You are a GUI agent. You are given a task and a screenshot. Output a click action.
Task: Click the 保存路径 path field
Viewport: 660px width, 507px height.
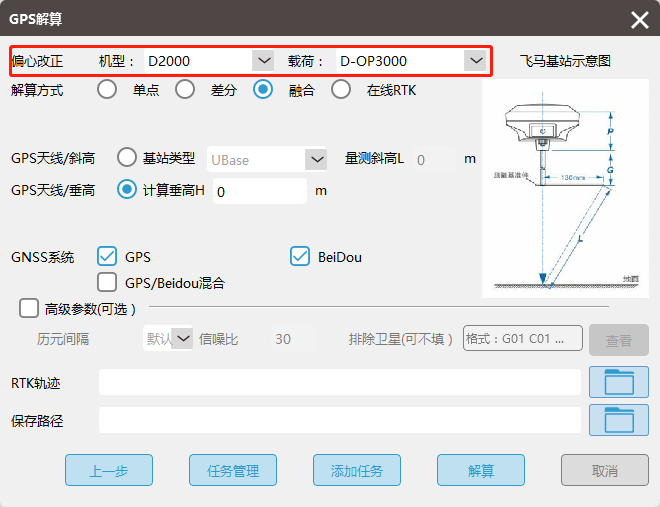tap(340, 420)
